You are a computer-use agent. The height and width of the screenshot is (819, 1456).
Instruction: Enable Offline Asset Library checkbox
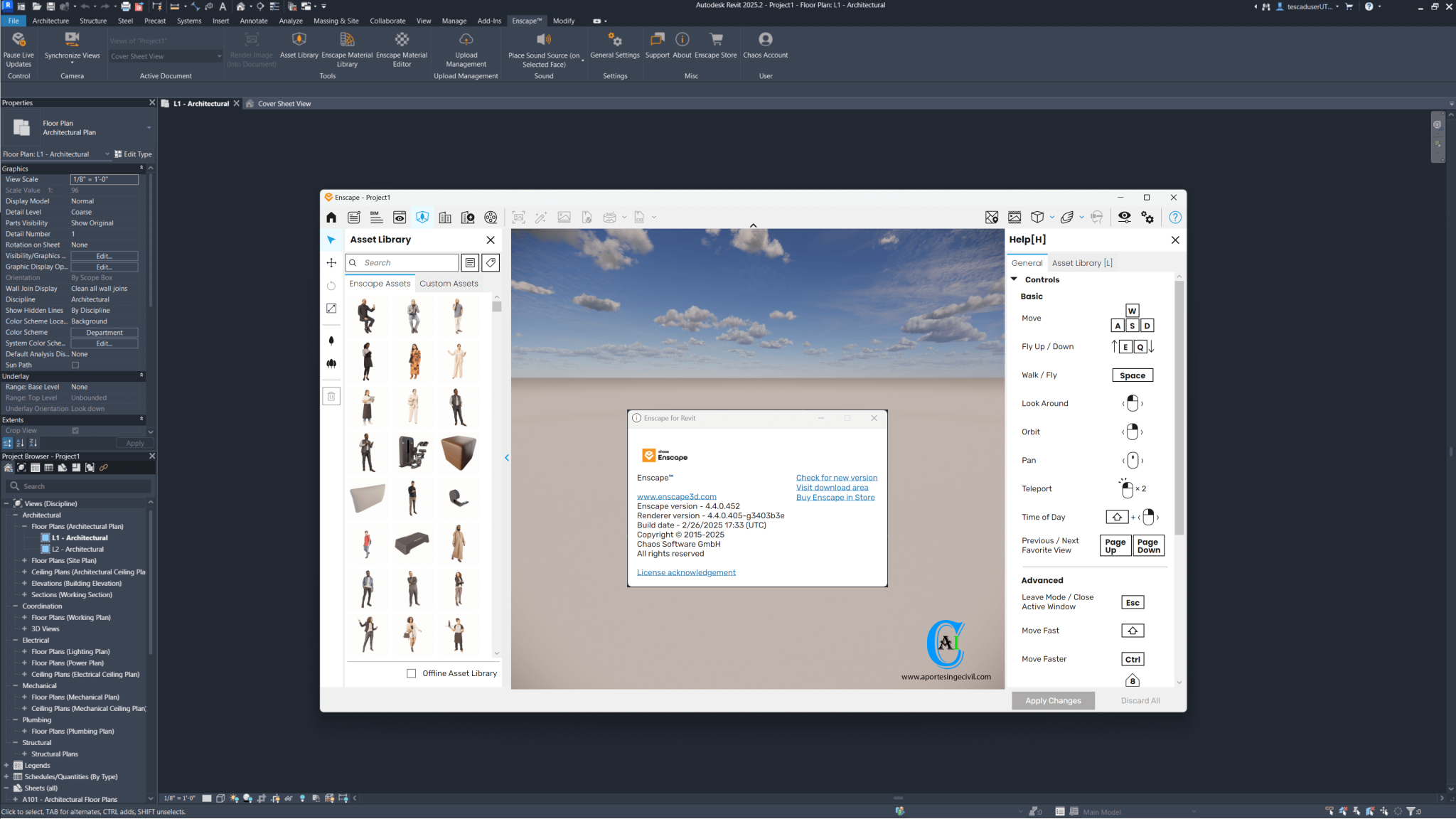(x=411, y=673)
